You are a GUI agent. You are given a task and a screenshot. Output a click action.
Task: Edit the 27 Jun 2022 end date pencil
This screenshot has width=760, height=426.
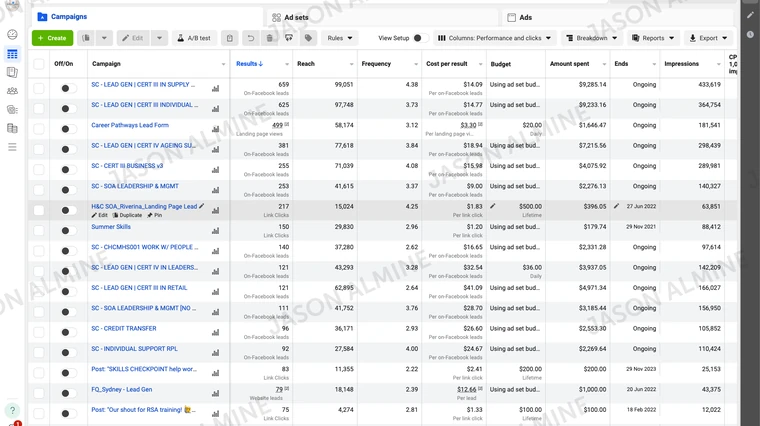pyautogui.click(x=617, y=206)
